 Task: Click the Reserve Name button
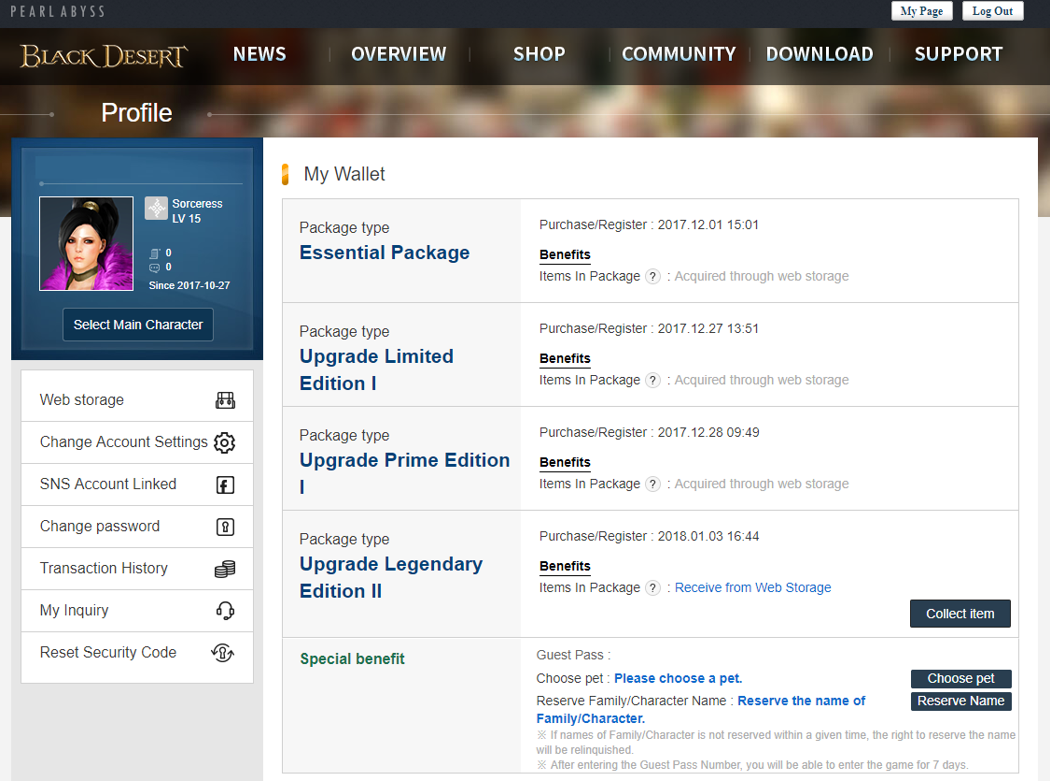[960, 701]
